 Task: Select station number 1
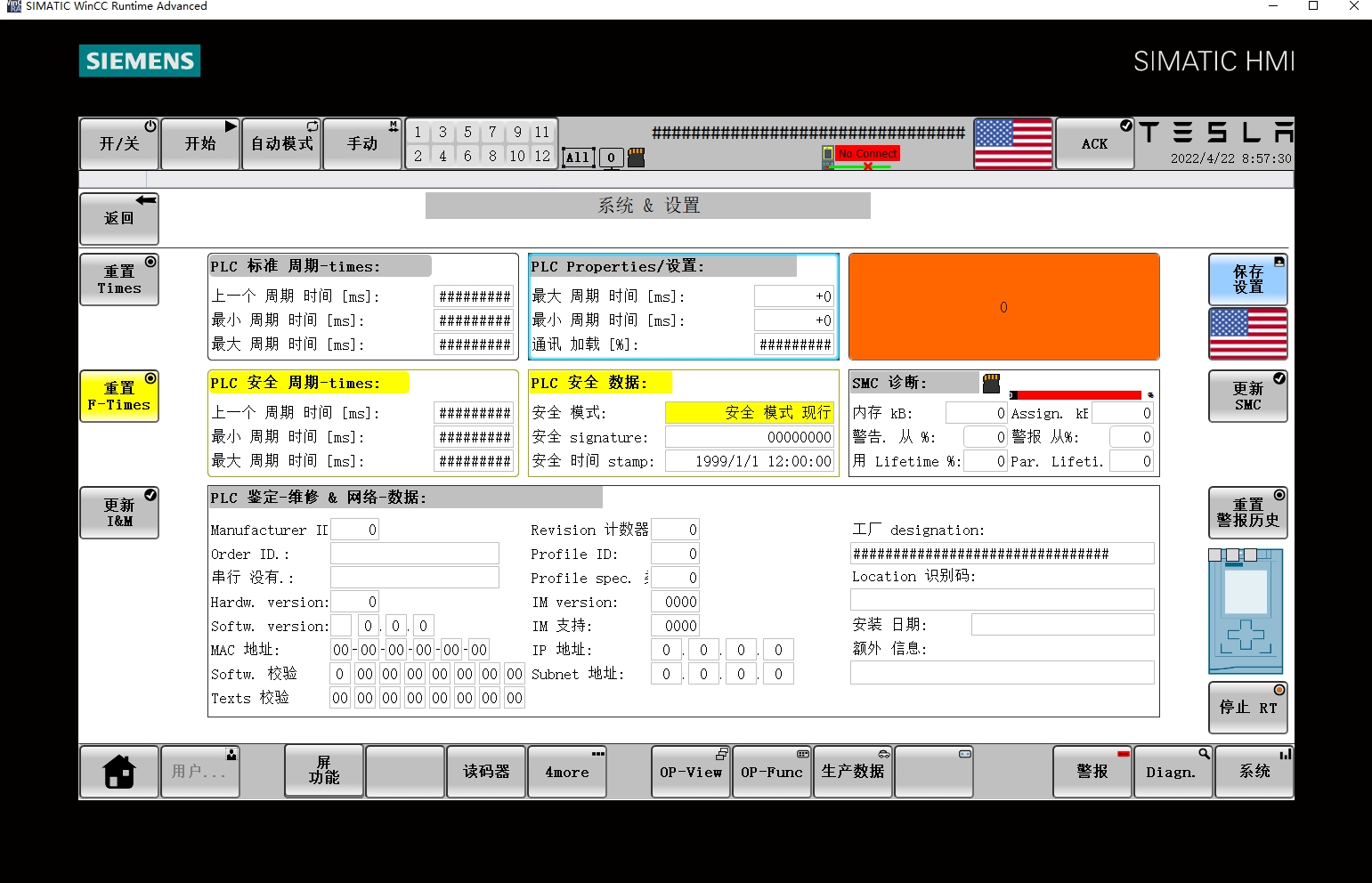pos(418,132)
